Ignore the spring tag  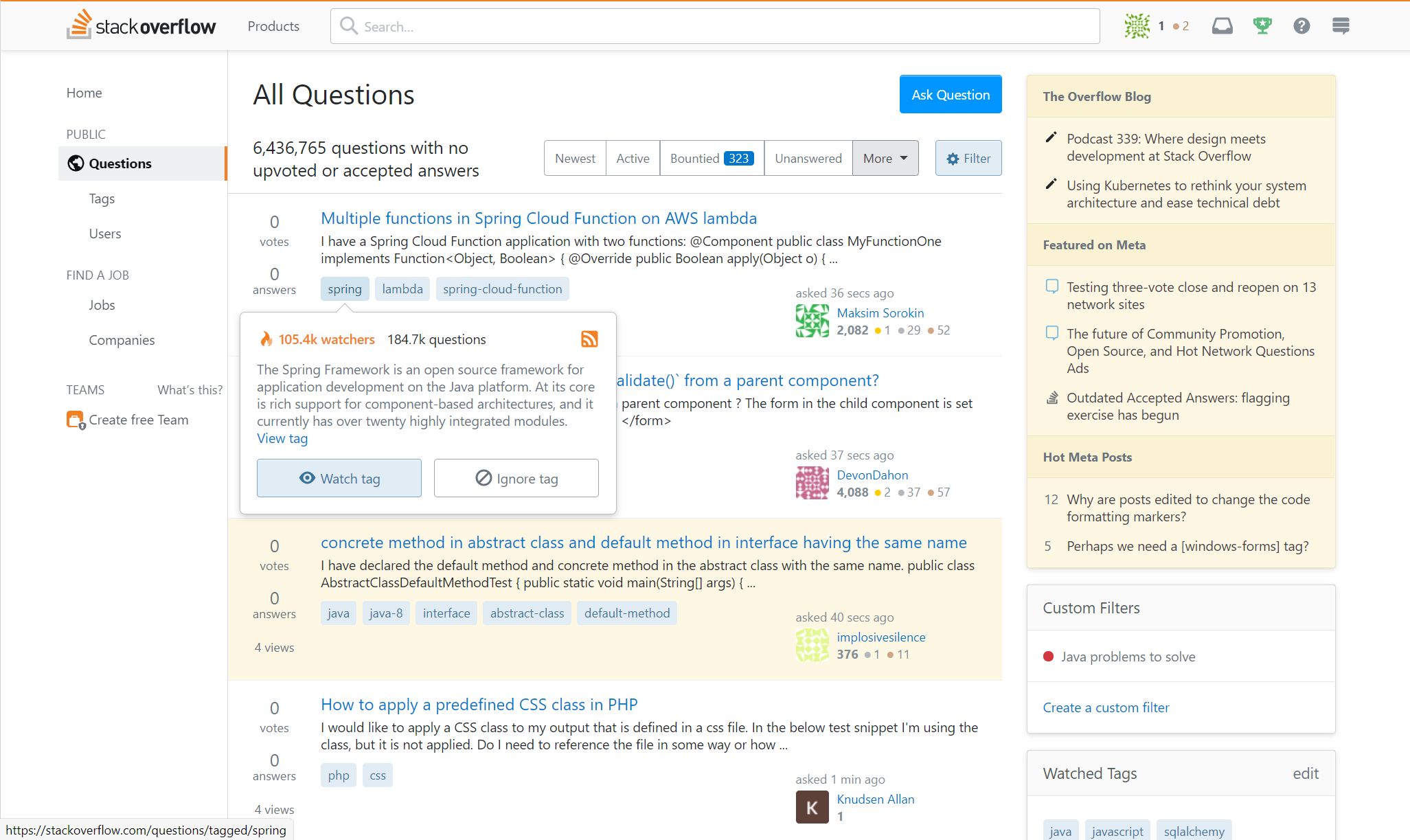[x=516, y=478]
